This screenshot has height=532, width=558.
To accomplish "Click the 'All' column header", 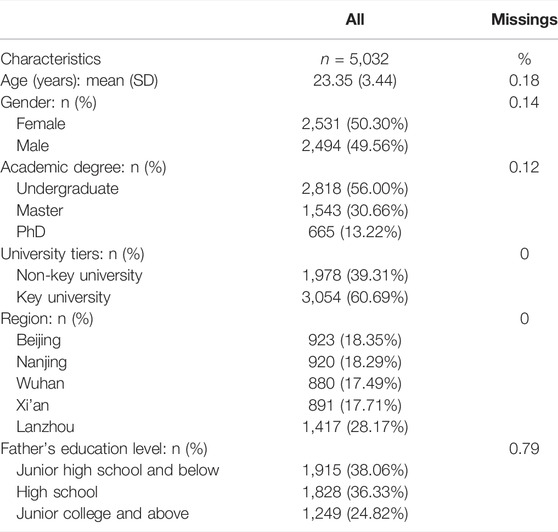I will (x=355, y=19).
